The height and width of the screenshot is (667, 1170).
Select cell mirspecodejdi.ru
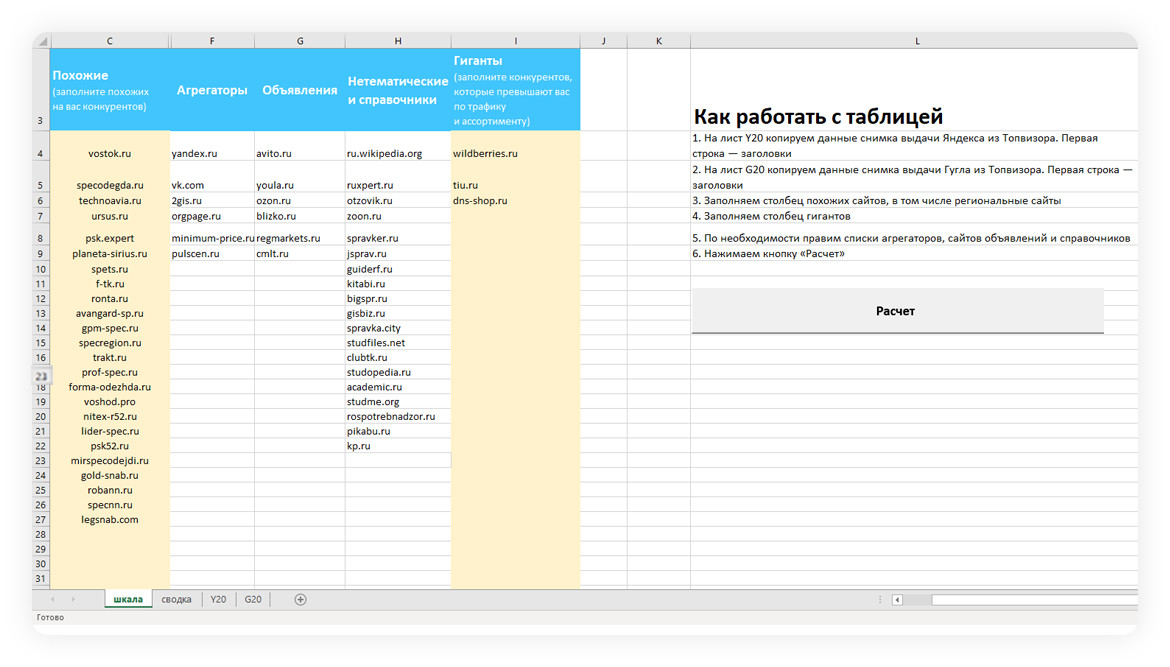[110, 460]
